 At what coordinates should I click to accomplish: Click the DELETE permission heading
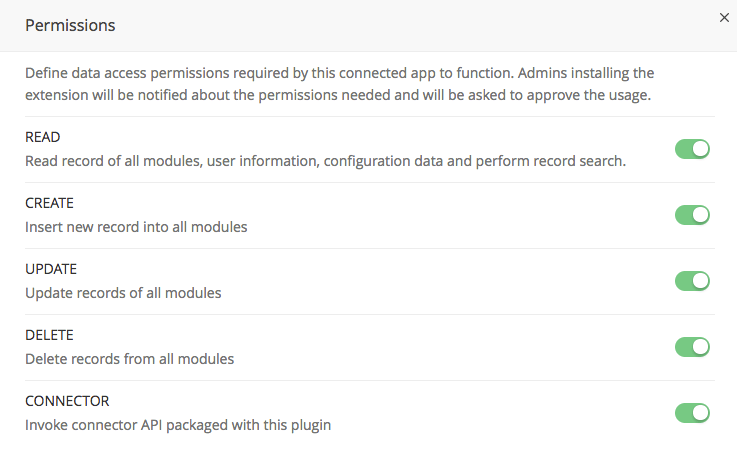(x=49, y=335)
